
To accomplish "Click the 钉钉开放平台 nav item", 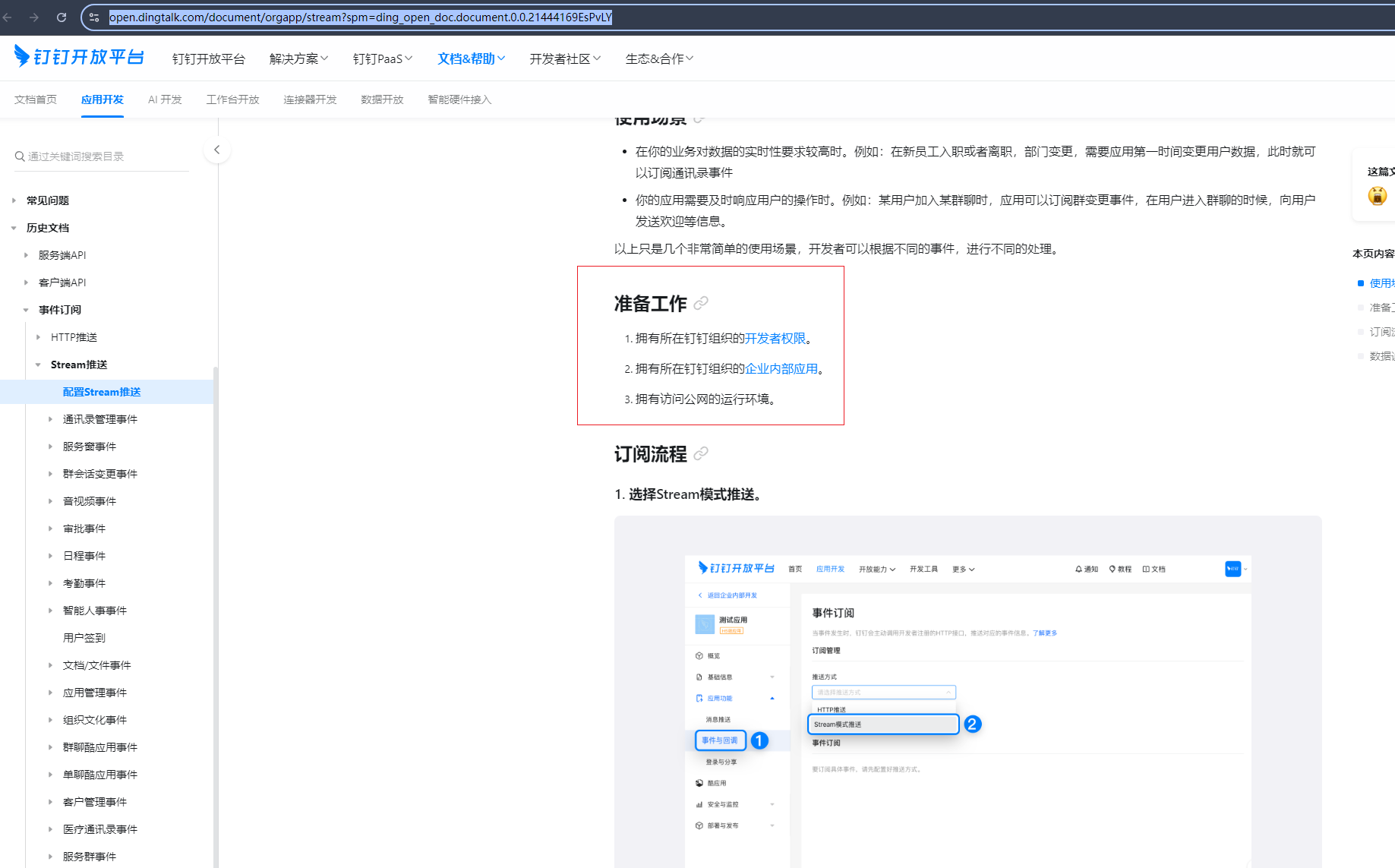I will [209, 58].
